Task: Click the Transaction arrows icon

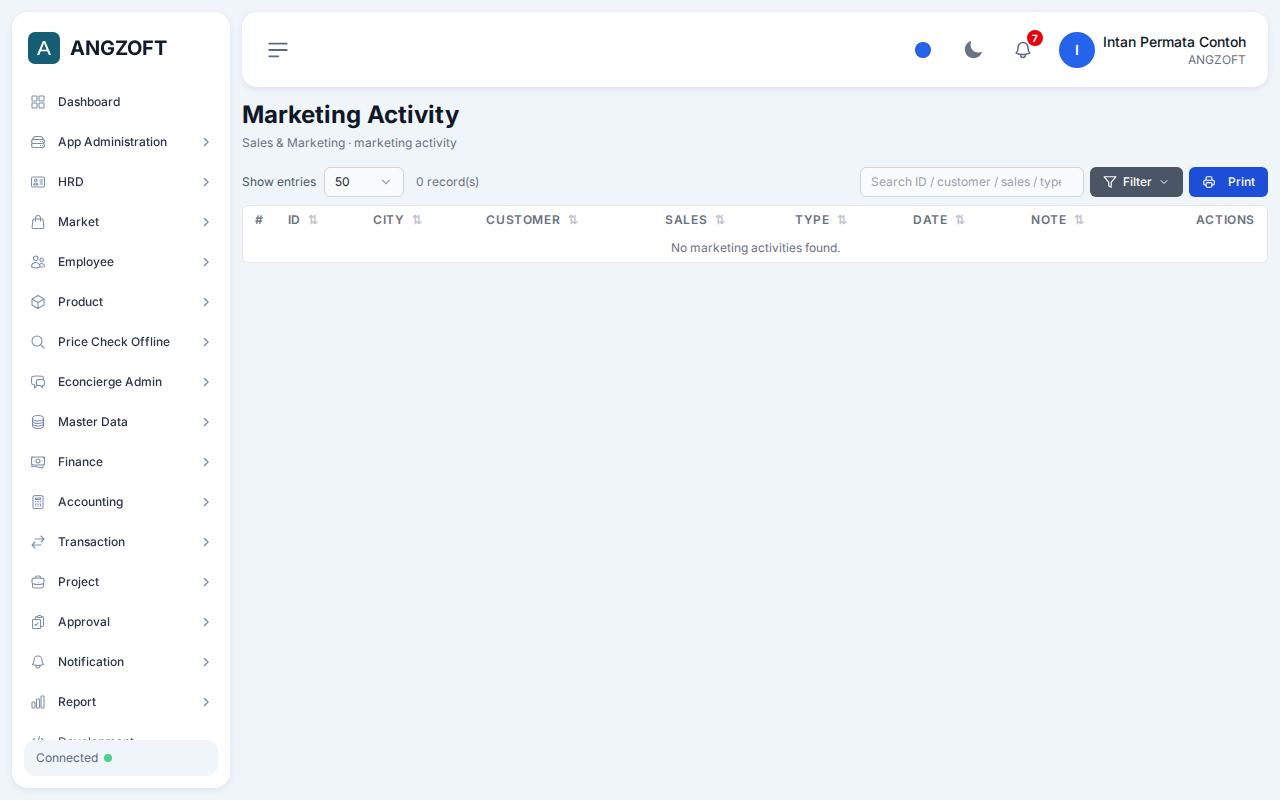Action: [38, 542]
